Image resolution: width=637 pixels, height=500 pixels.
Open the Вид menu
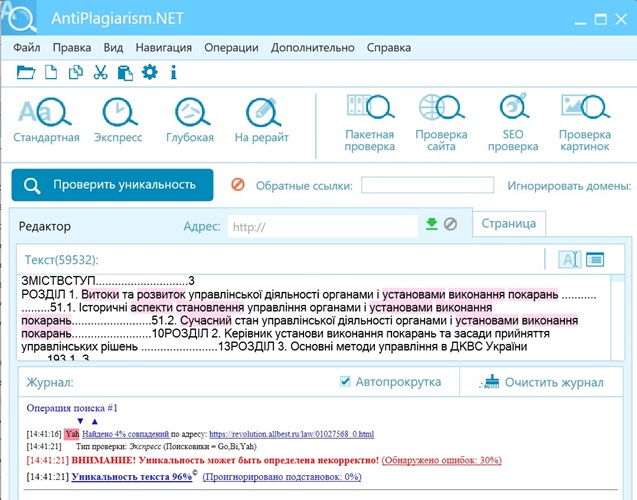click(x=113, y=48)
